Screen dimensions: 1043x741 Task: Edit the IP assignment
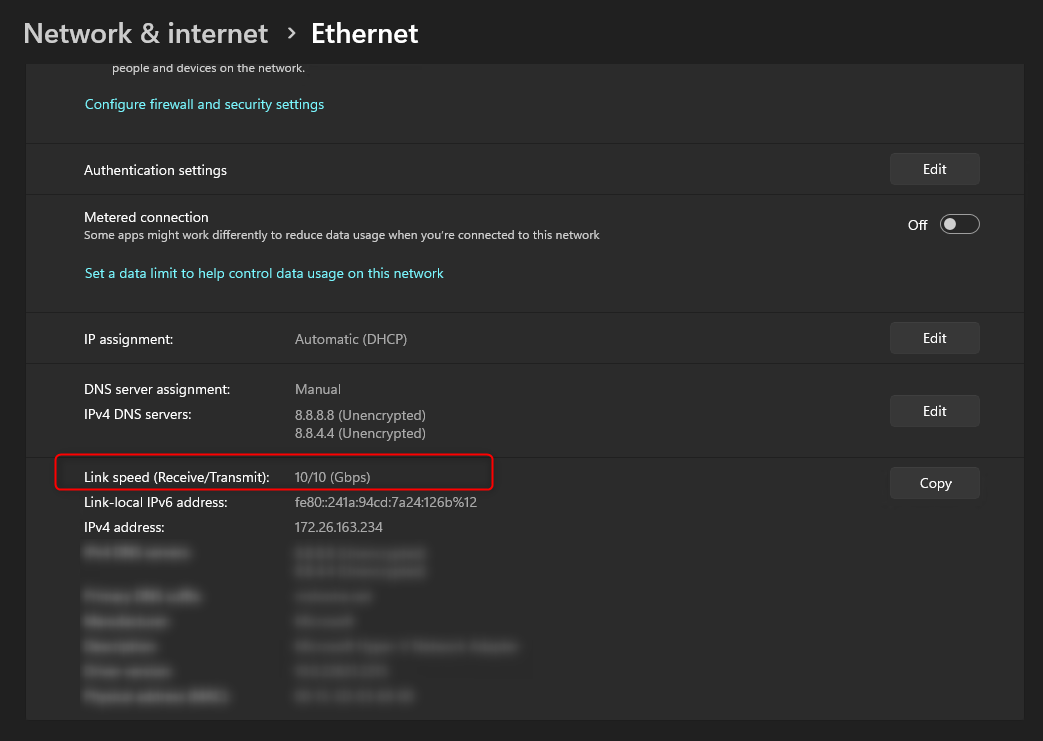935,338
